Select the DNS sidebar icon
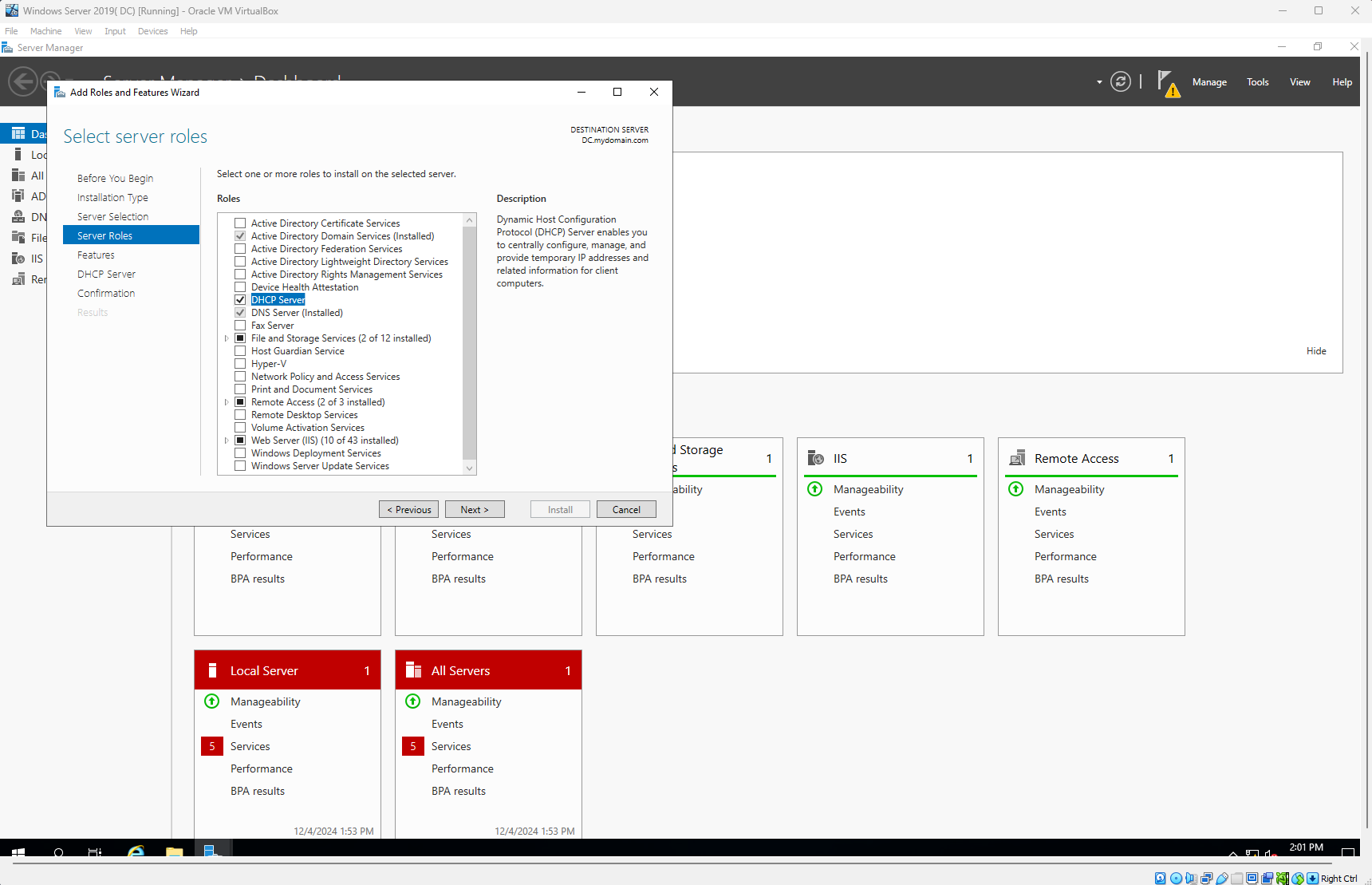The image size is (1372, 885). point(18,216)
